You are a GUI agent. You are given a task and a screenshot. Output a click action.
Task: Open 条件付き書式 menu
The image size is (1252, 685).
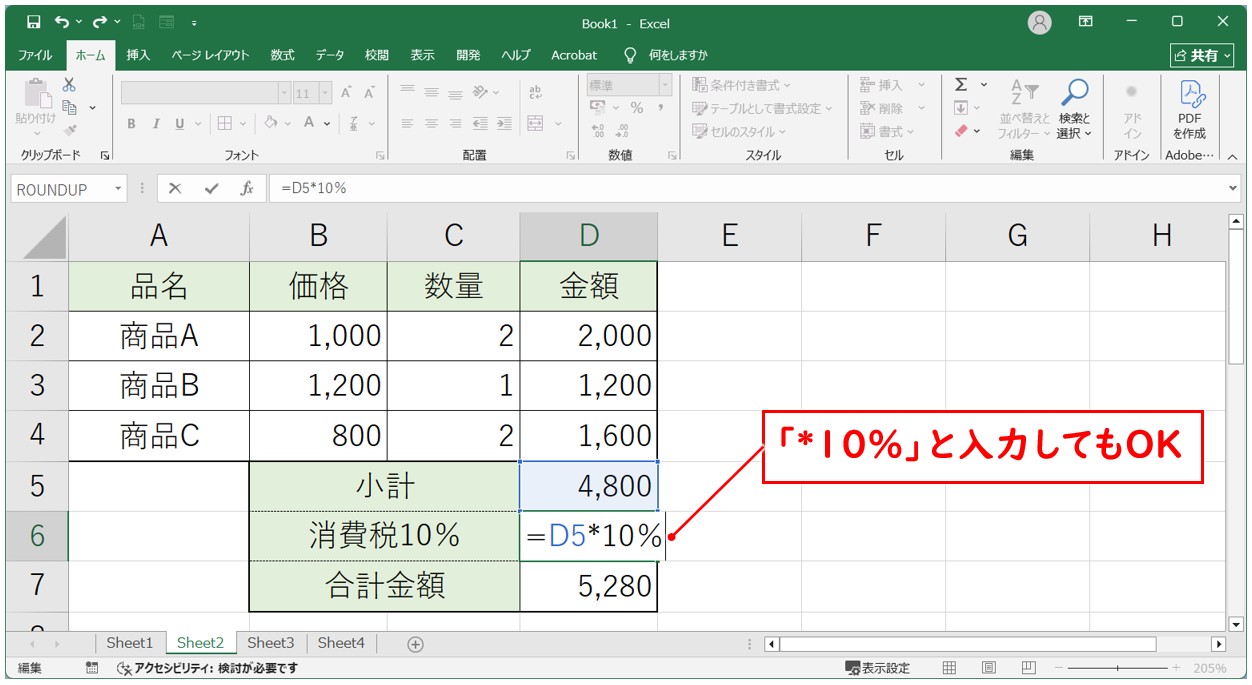742,85
